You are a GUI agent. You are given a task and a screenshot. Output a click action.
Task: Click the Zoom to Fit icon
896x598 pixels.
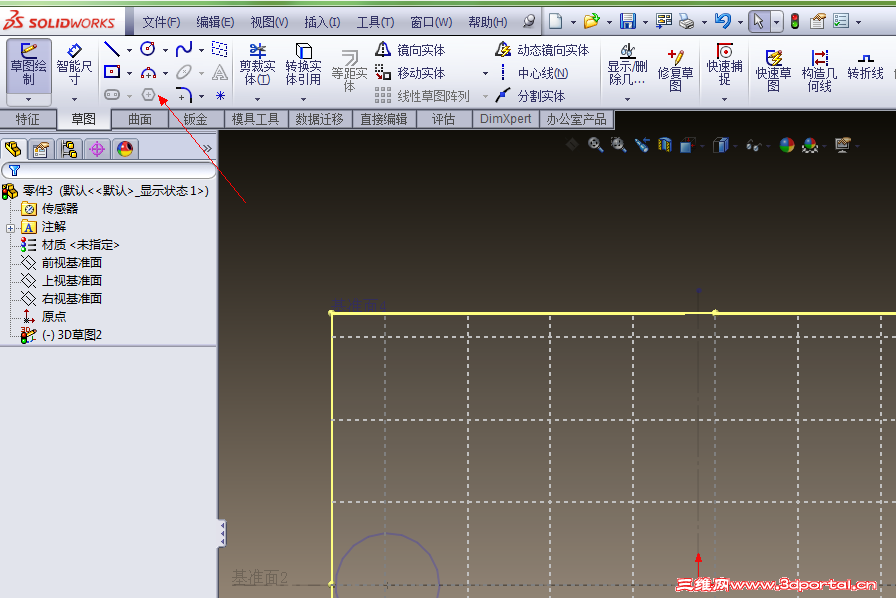(595, 145)
